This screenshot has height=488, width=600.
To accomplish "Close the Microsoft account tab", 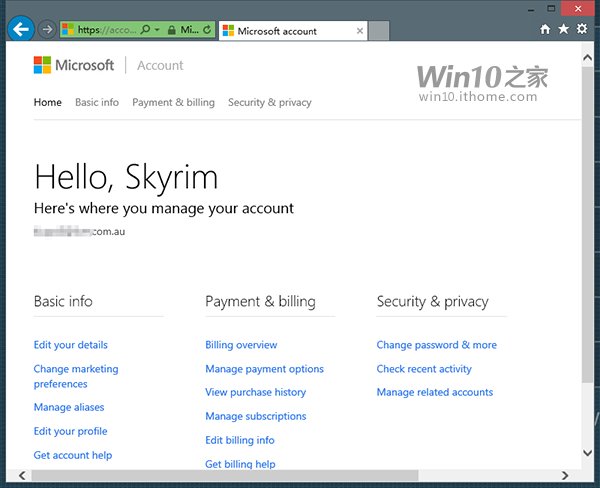I will [360, 31].
